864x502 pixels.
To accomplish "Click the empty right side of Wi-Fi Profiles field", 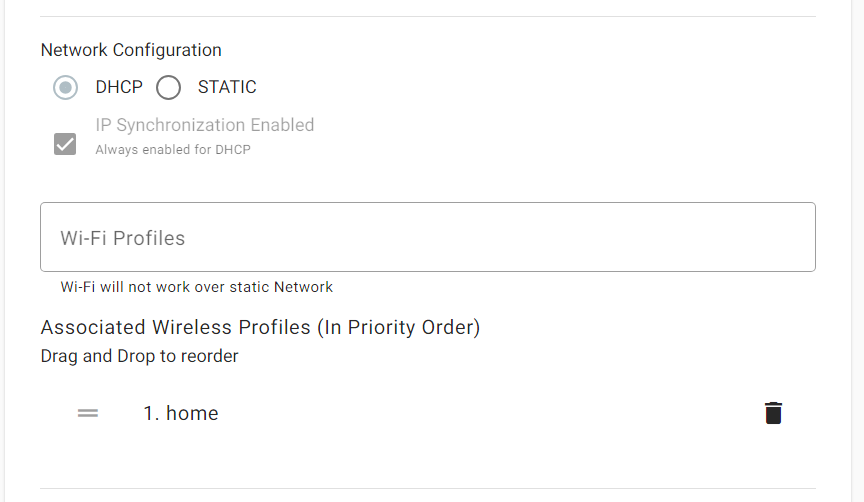I will 650,237.
